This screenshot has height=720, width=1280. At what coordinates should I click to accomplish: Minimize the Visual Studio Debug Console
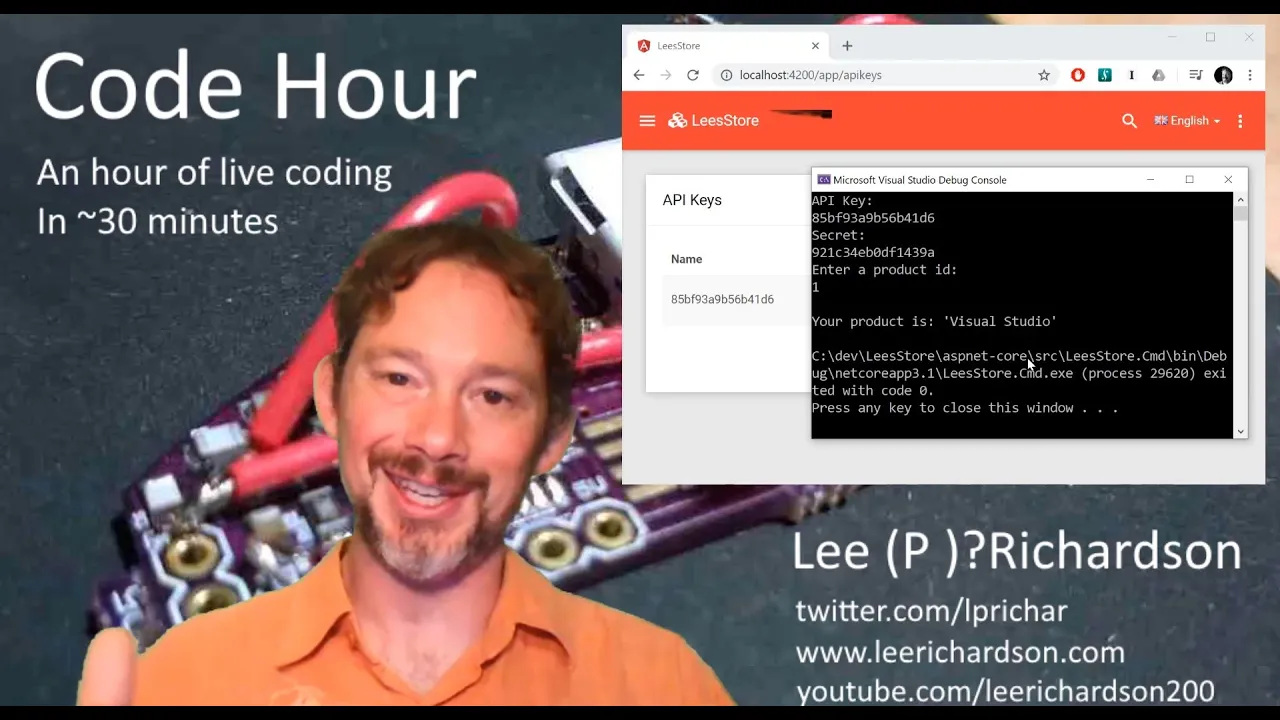[x=1150, y=180]
